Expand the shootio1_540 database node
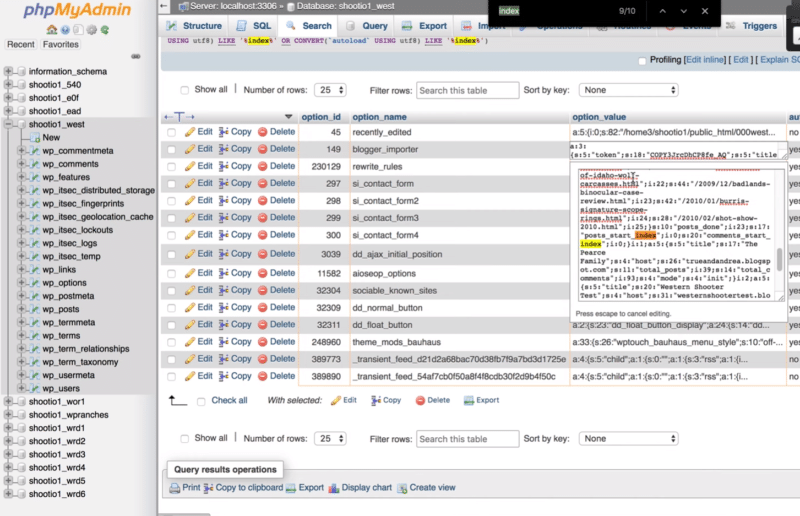Viewport: 800px width, 516px height. coord(8,84)
